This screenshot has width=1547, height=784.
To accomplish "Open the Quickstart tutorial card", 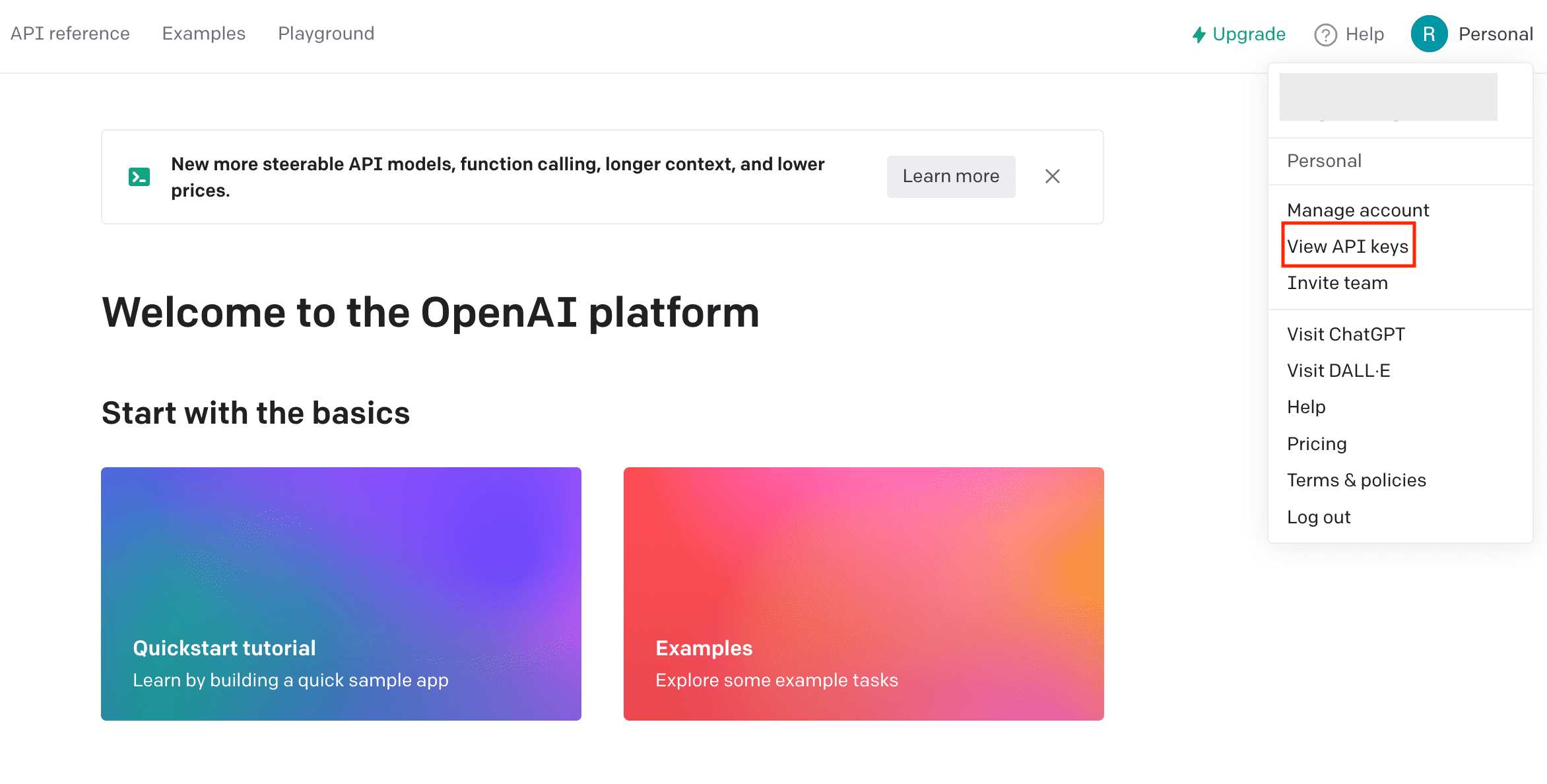I will coord(341,593).
